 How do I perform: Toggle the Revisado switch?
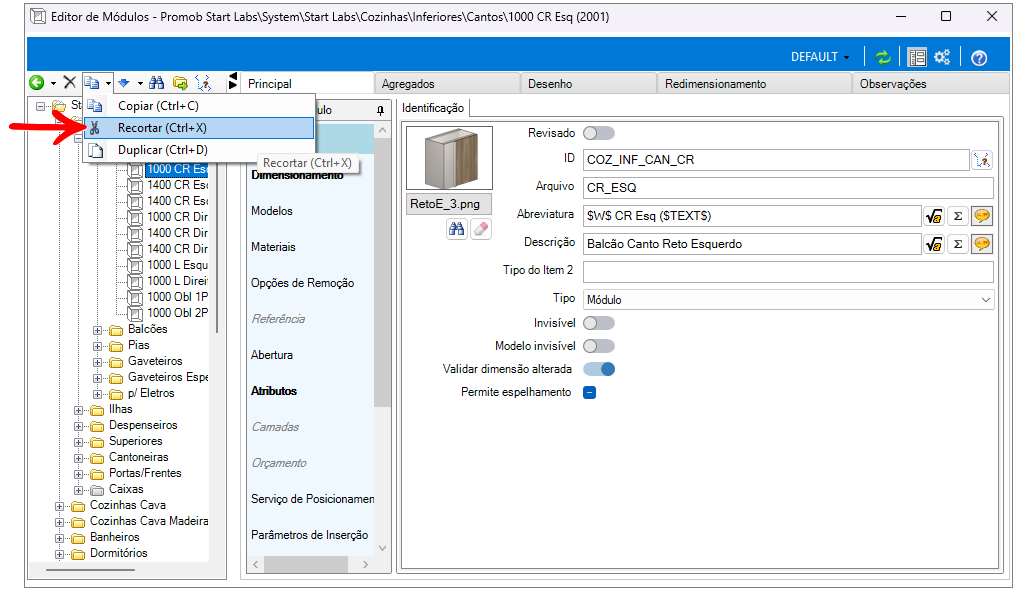pyautogui.click(x=598, y=133)
